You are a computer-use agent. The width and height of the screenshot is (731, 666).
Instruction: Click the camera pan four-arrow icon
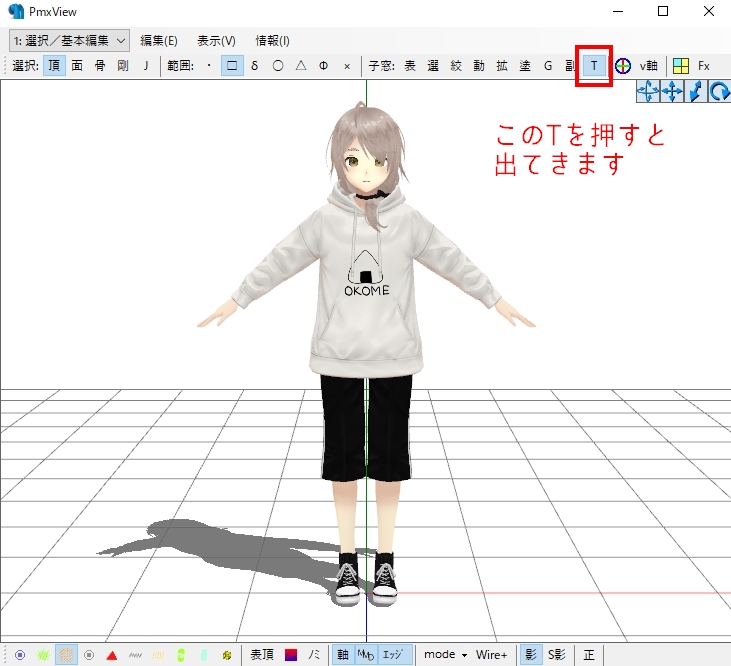672,91
